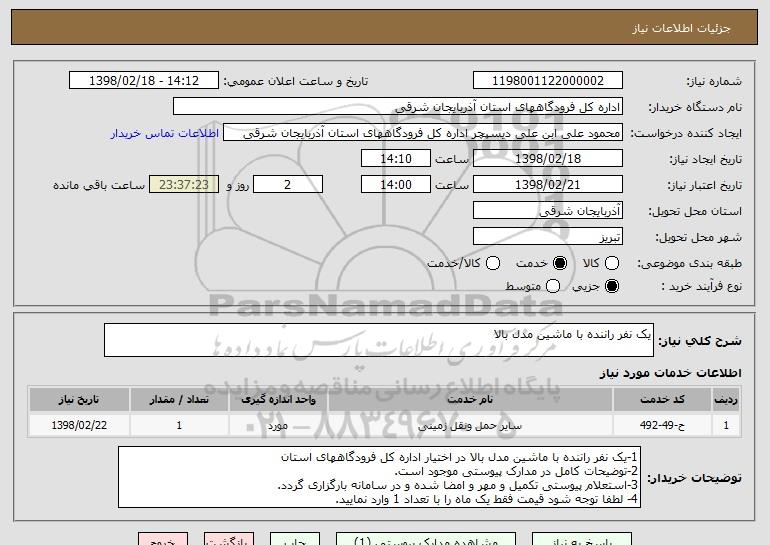770x545 pixels.
Task: Click unit cell مورد
Action: tap(278, 425)
